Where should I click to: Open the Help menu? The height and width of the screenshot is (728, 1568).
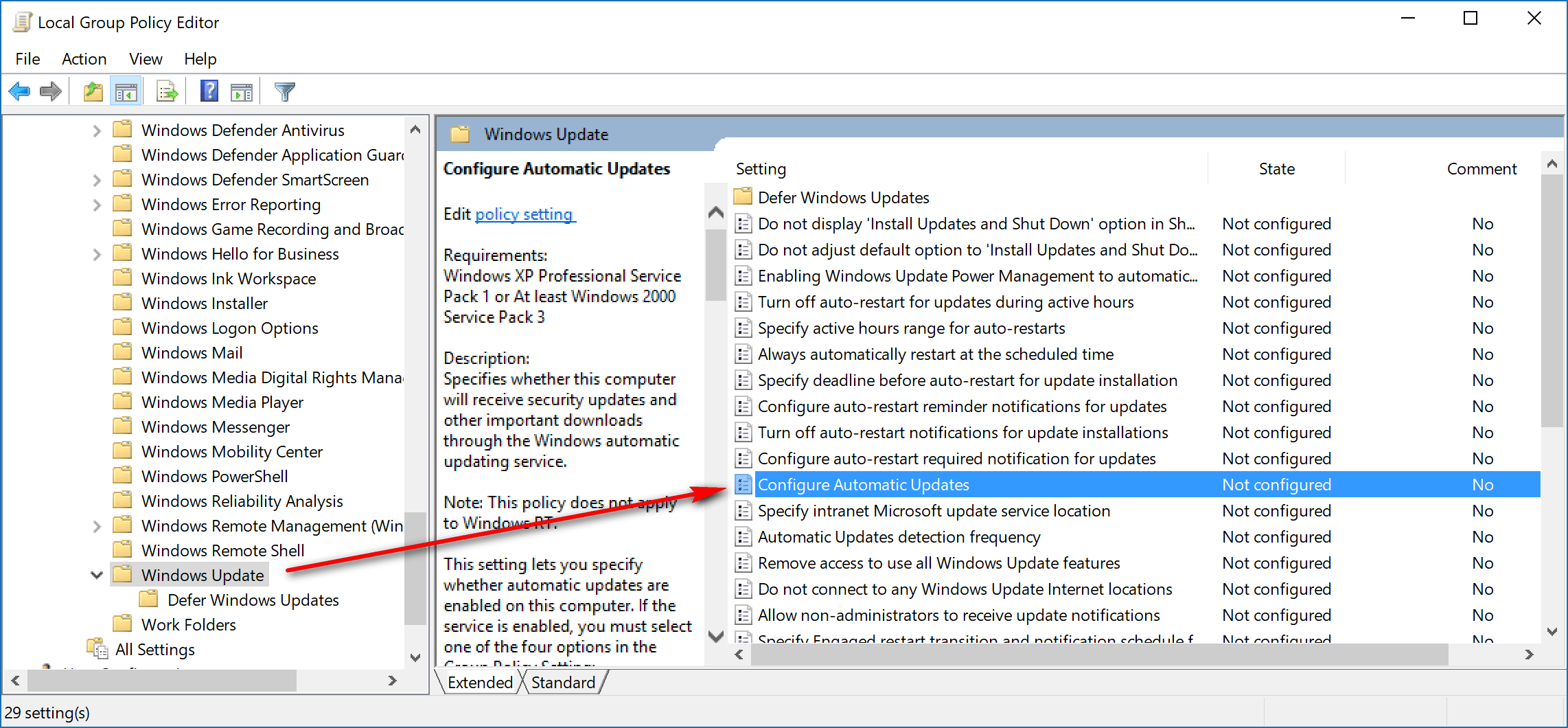point(200,59)
